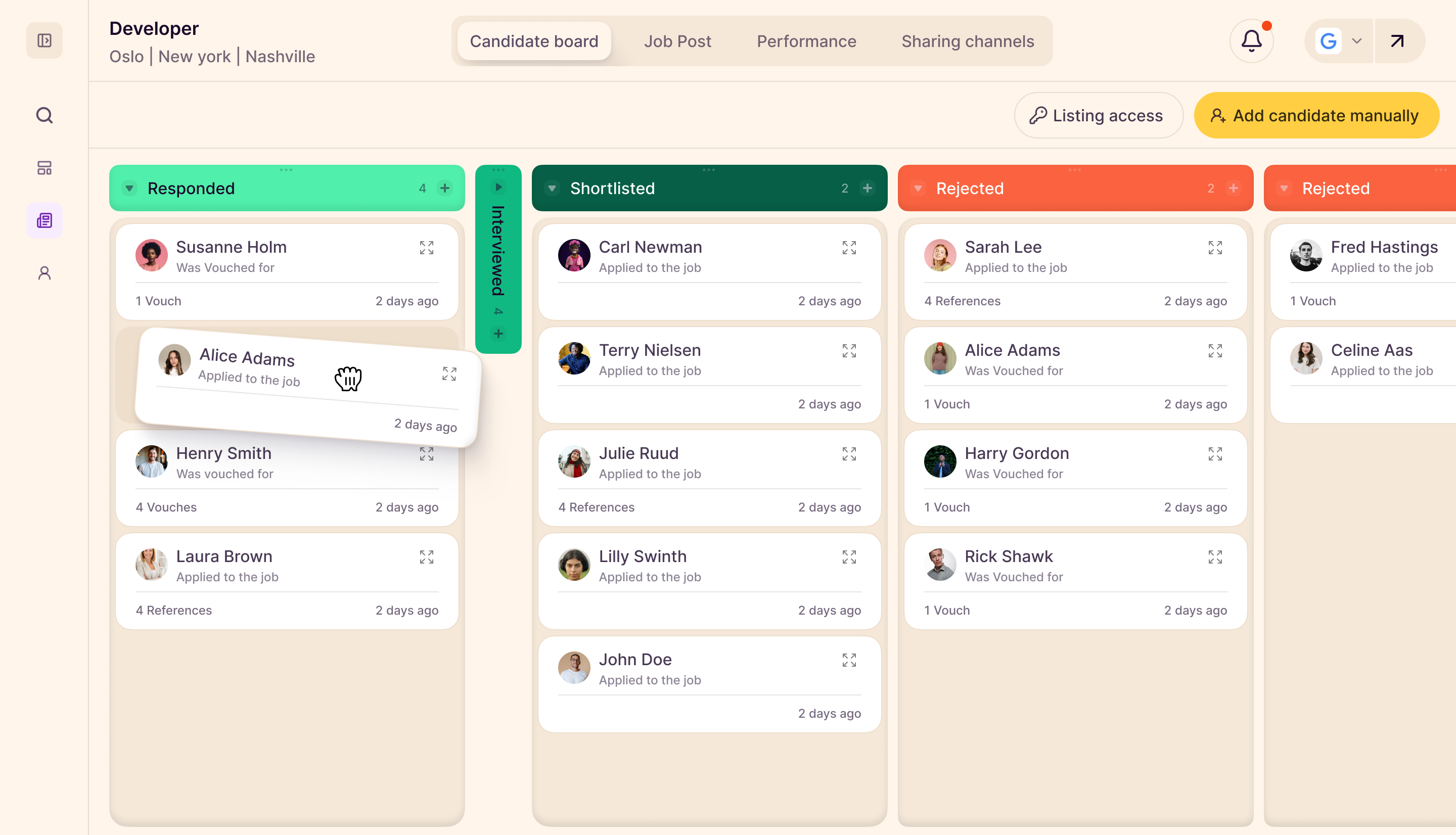Open the profile sidebar icon

click(44, 273)
